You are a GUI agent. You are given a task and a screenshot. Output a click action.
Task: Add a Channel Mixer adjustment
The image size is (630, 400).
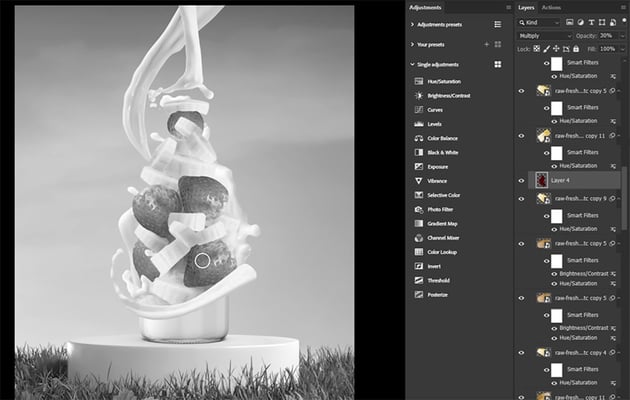(x=437, y=238)
